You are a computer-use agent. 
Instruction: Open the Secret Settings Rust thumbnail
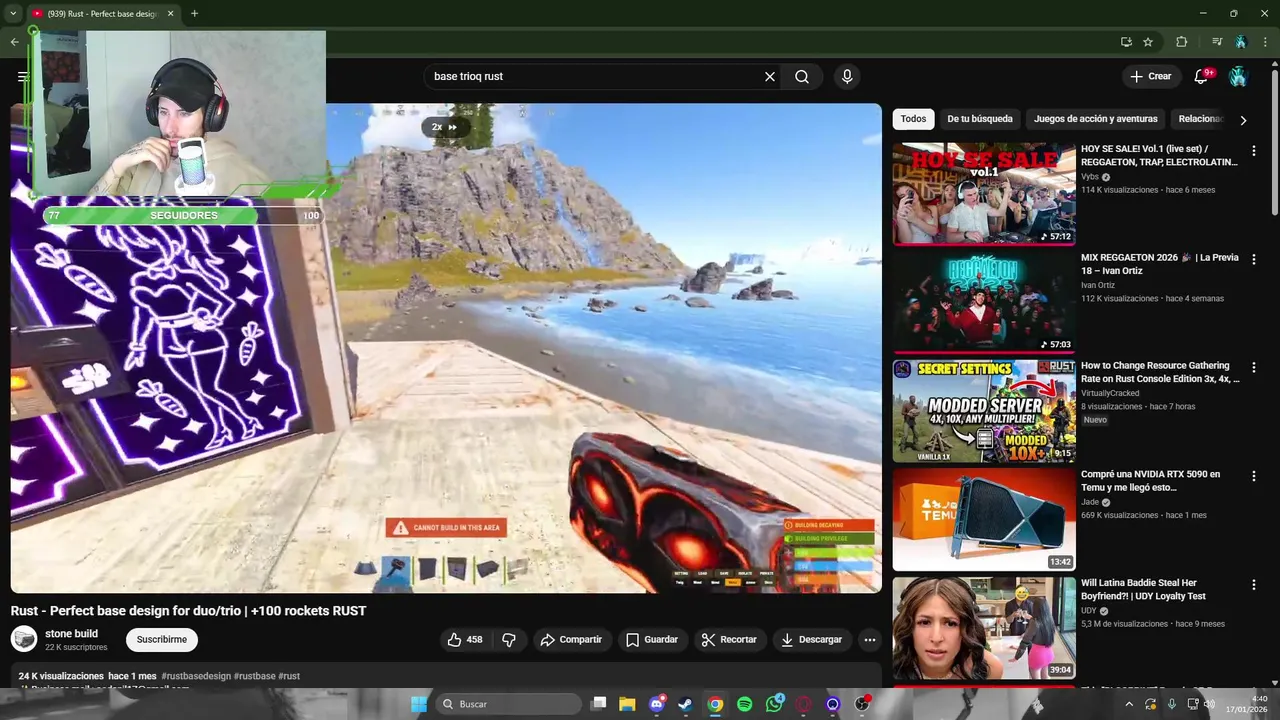click(x=984, y=411)
